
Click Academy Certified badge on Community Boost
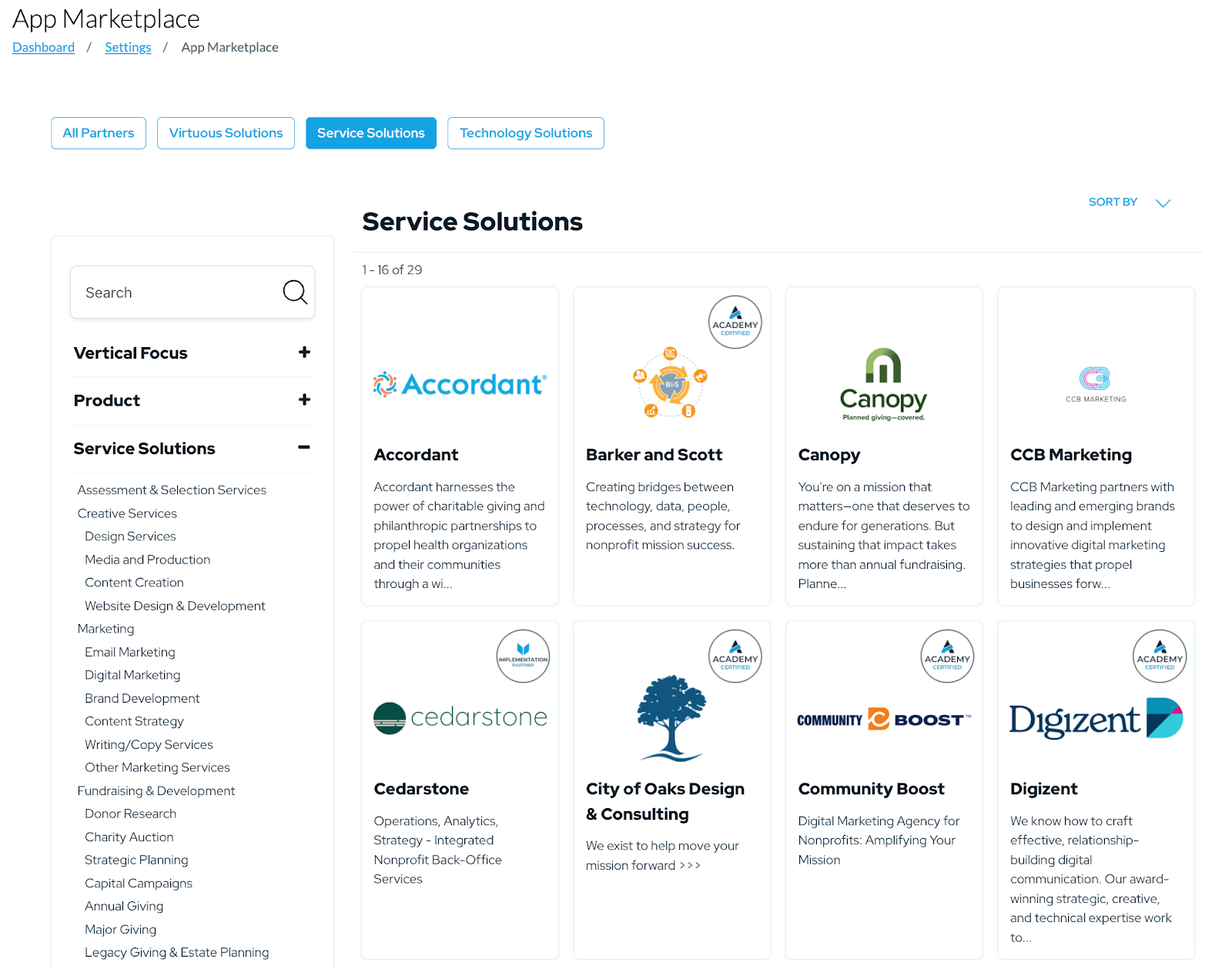(x=947, y=657)
